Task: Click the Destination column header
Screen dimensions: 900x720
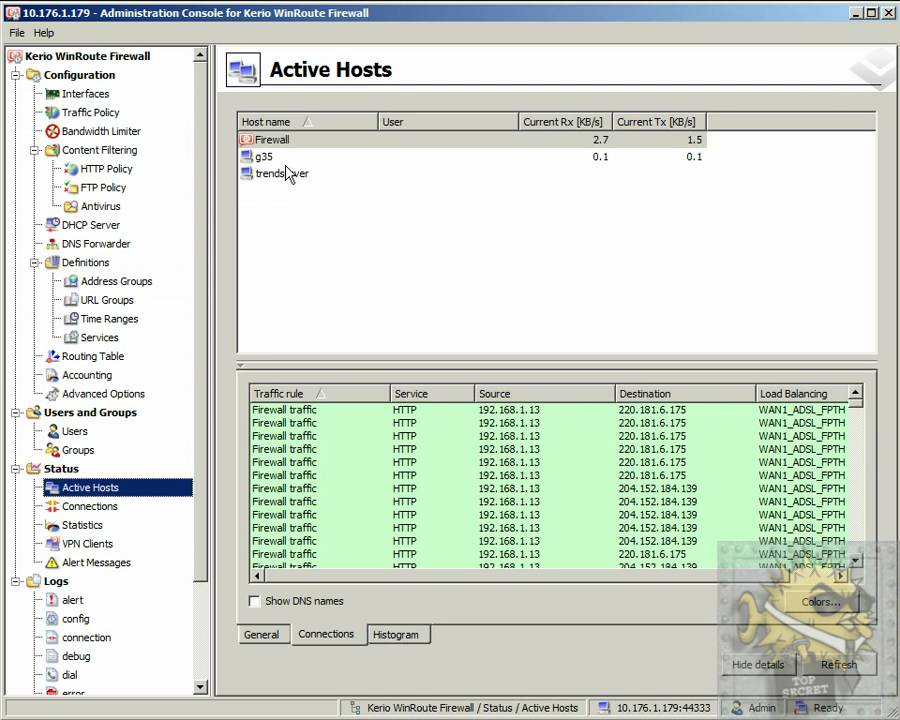Action: (685, 394)
